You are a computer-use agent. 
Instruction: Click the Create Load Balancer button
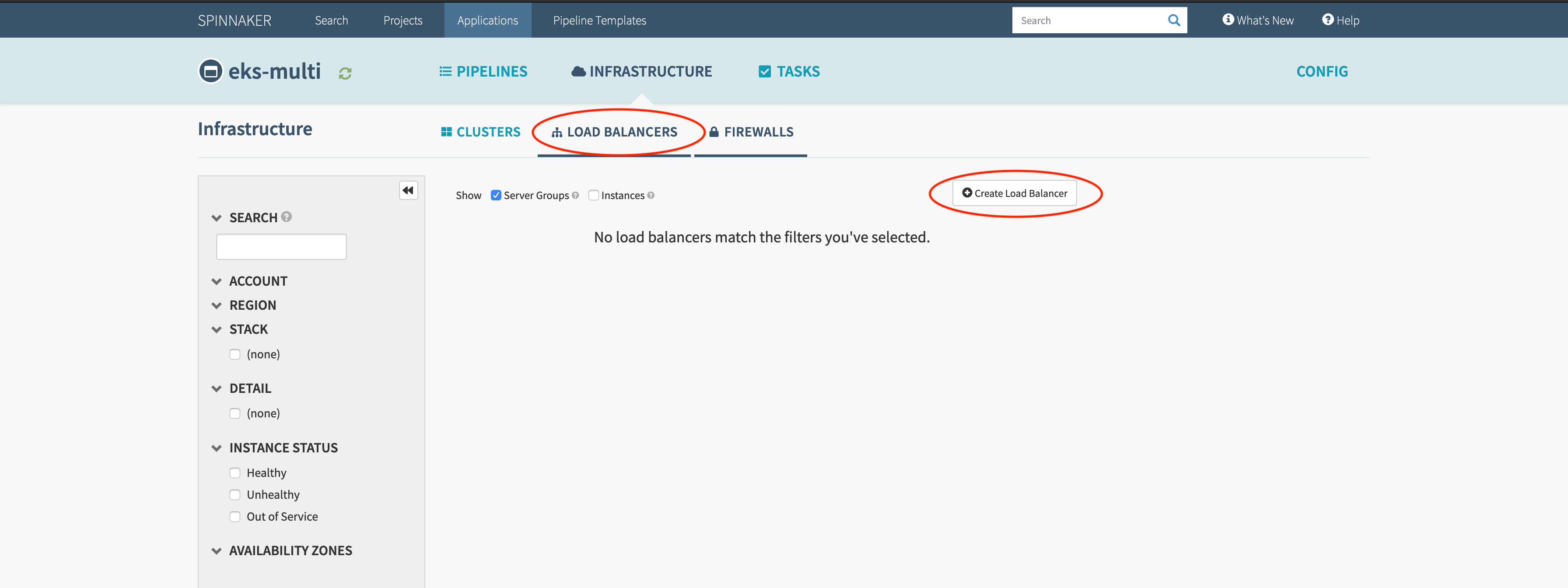pos(1014,193)
